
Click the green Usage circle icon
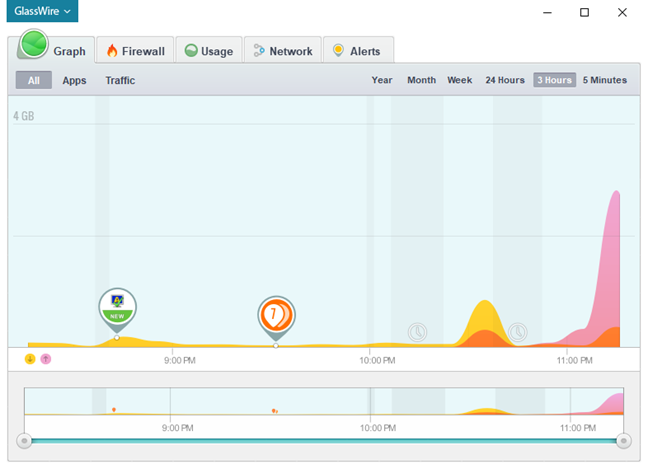pos(191,50)
